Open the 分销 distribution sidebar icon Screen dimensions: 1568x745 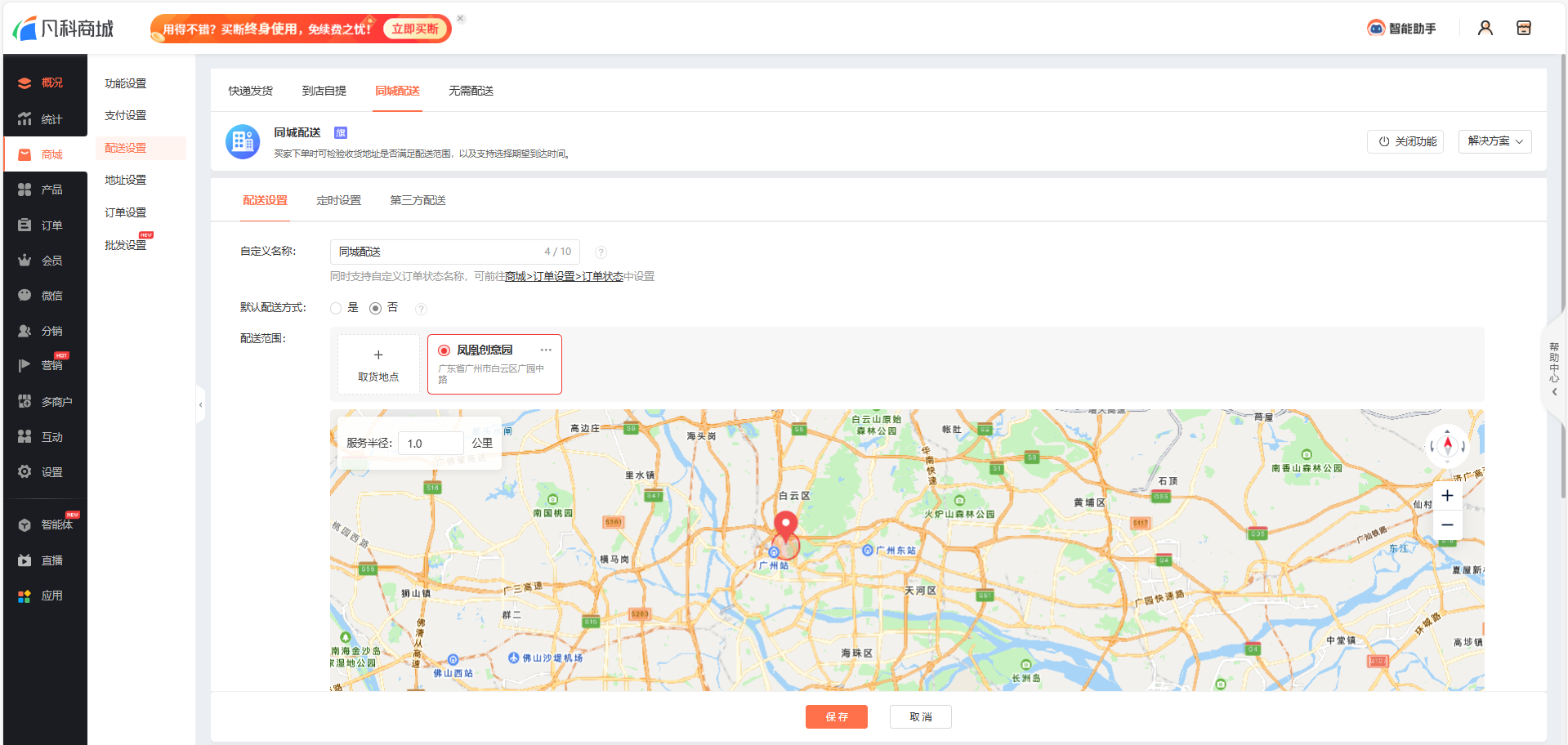[x=25, y=331]
